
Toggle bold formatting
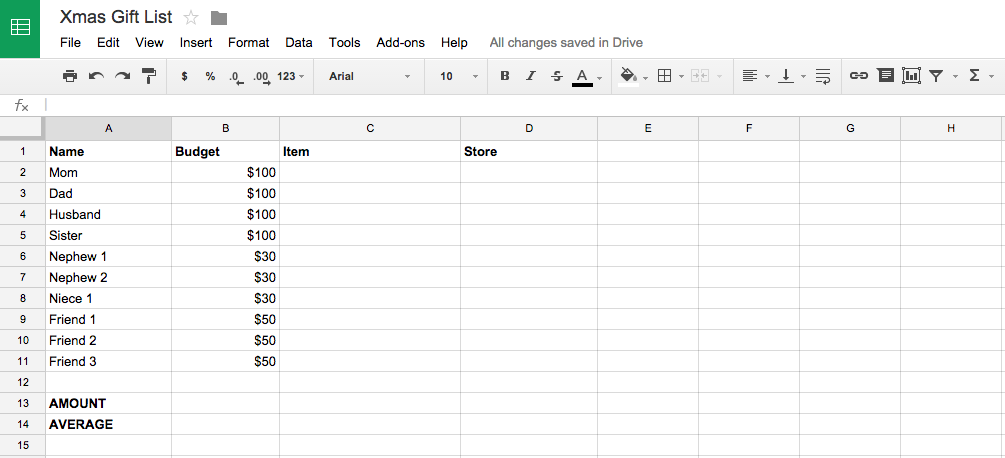pos(504,76)
